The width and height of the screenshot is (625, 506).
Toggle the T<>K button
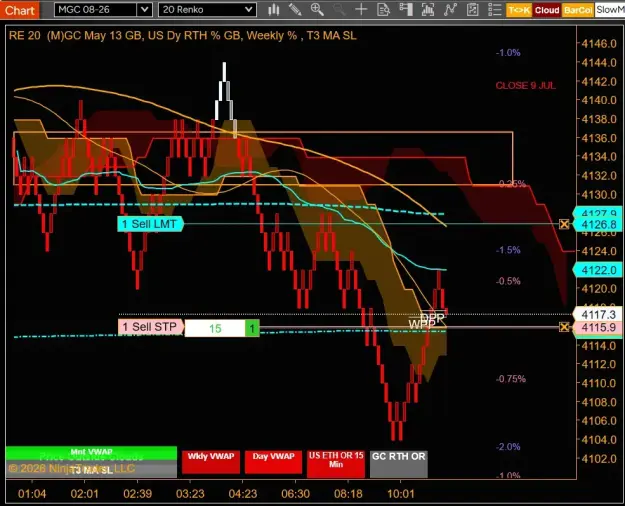pos(519,10)
